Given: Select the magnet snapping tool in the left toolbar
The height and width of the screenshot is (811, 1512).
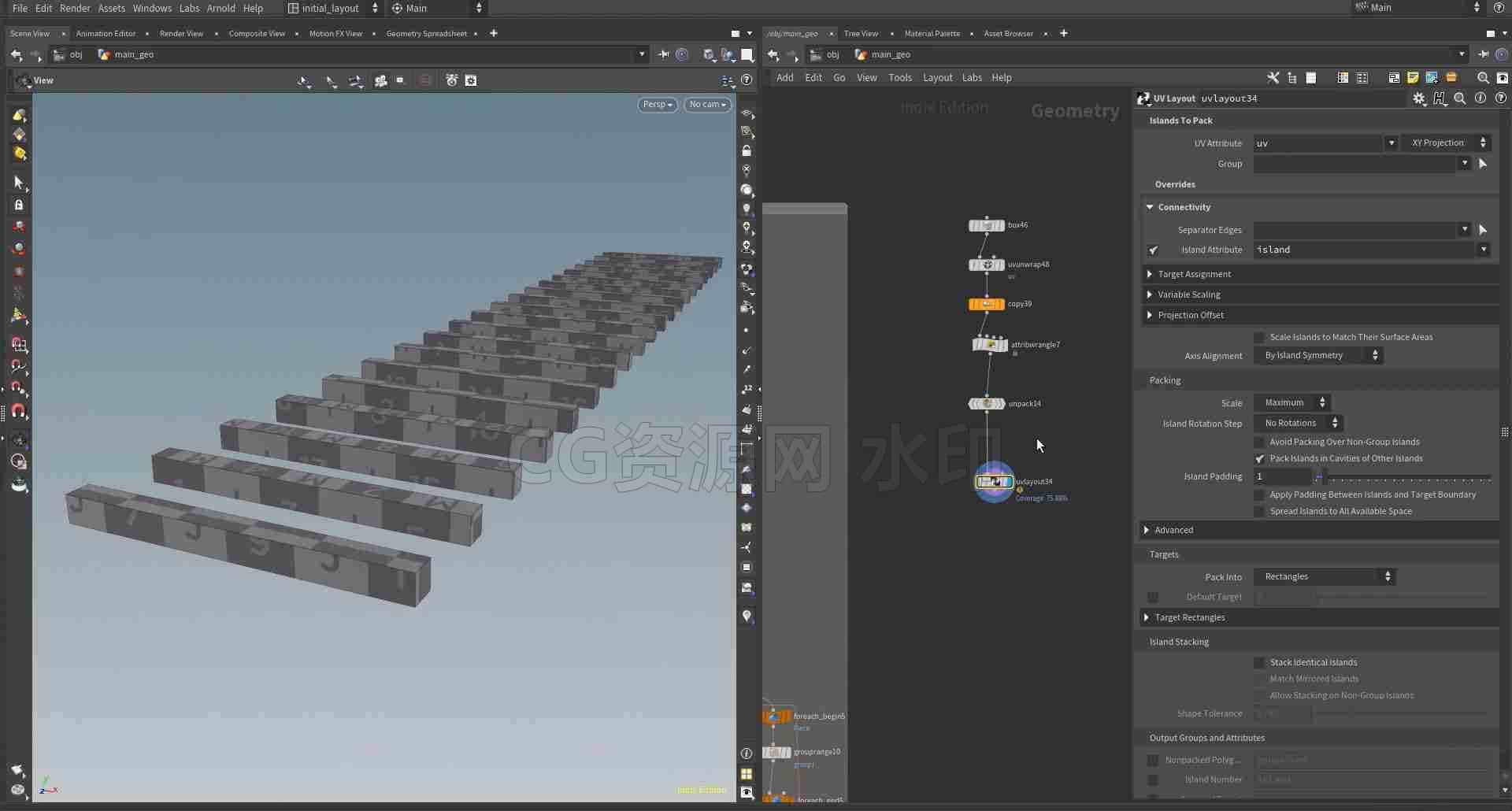Looking at the screenshot, I should click(x=19, y=412).
